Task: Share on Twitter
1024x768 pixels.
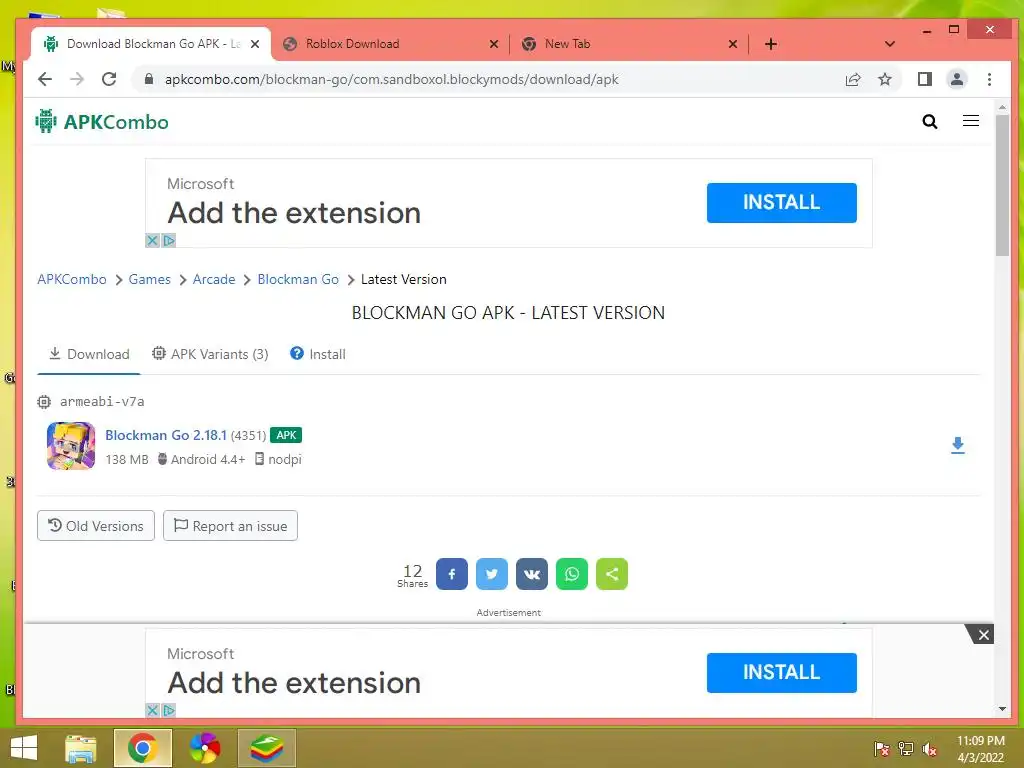Action: point(491,574)
